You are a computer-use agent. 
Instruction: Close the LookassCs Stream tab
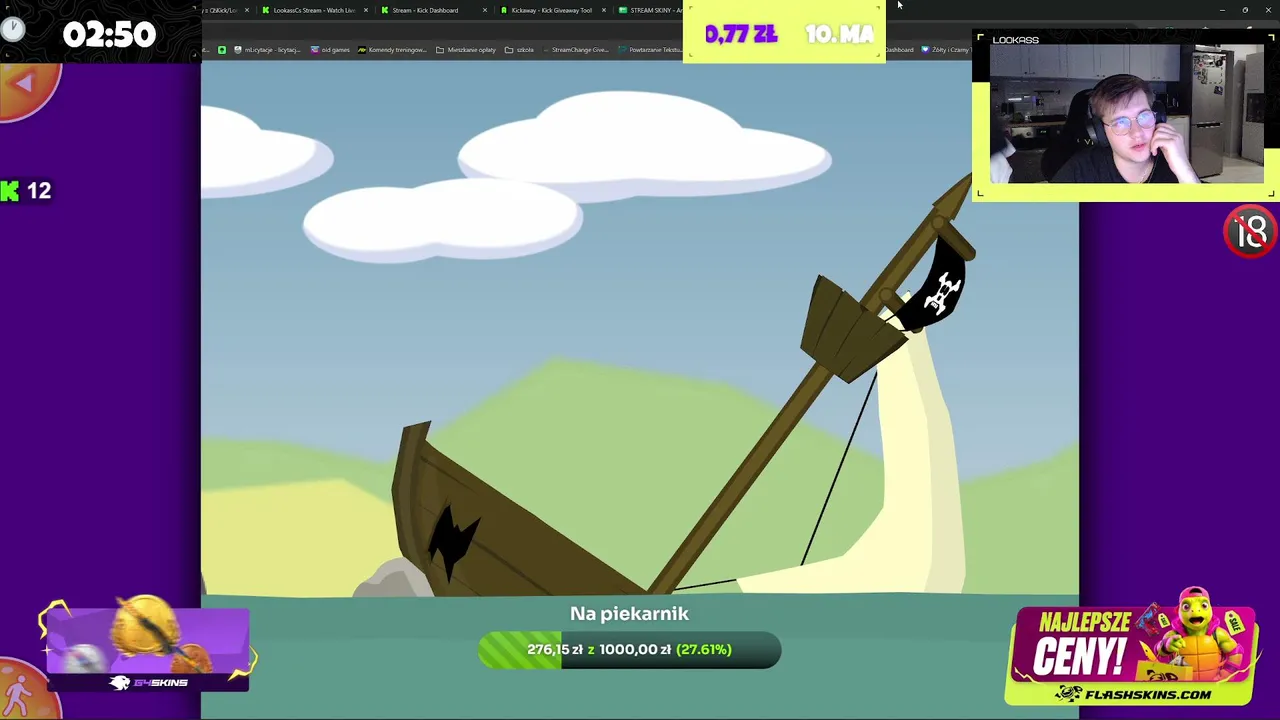coord(366,10)
